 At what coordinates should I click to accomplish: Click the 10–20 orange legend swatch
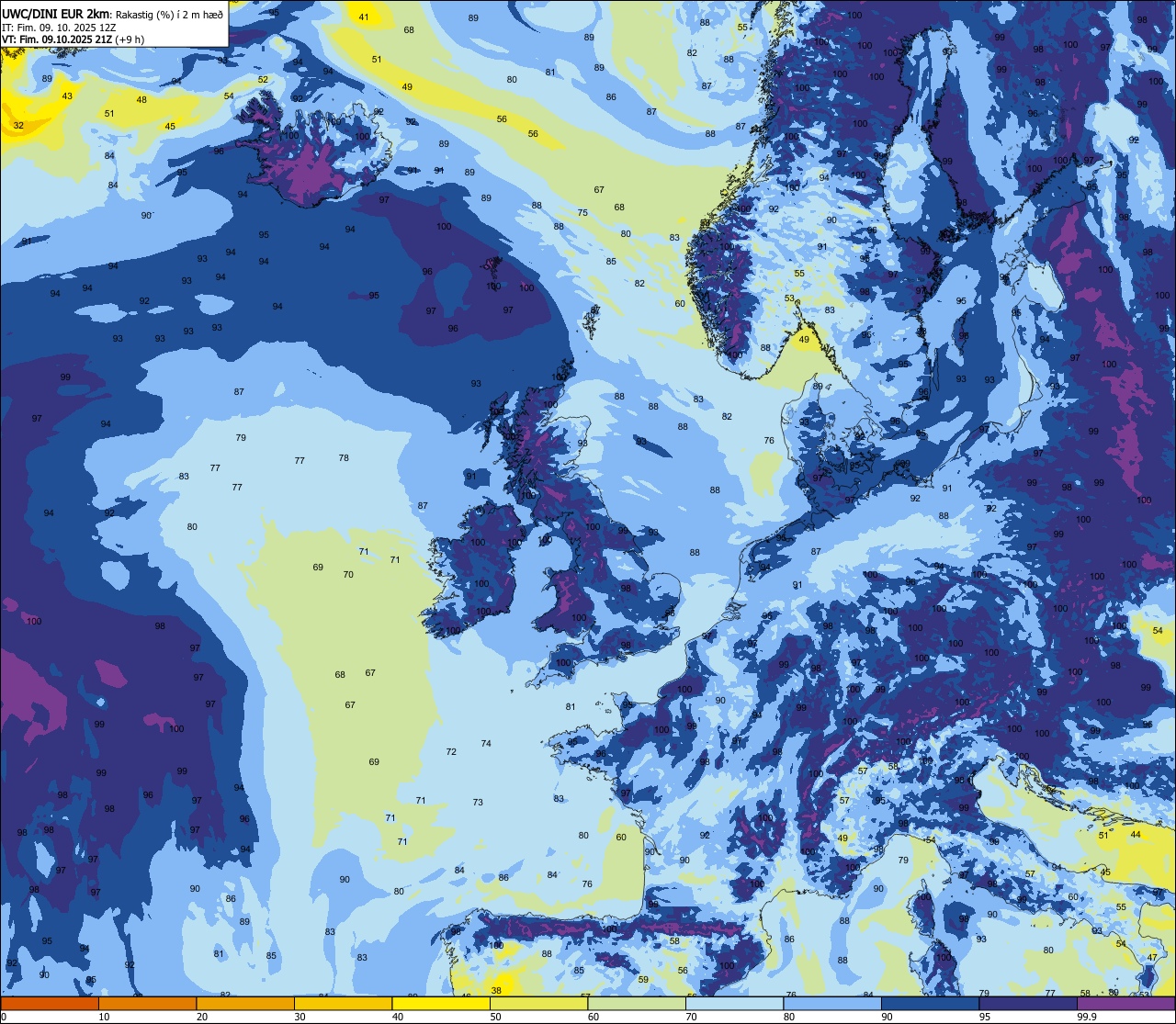click(147, 1003)
